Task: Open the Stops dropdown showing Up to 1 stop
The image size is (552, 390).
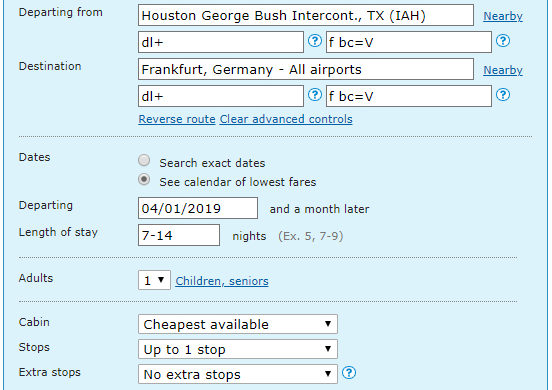Action: coord(238,349)
